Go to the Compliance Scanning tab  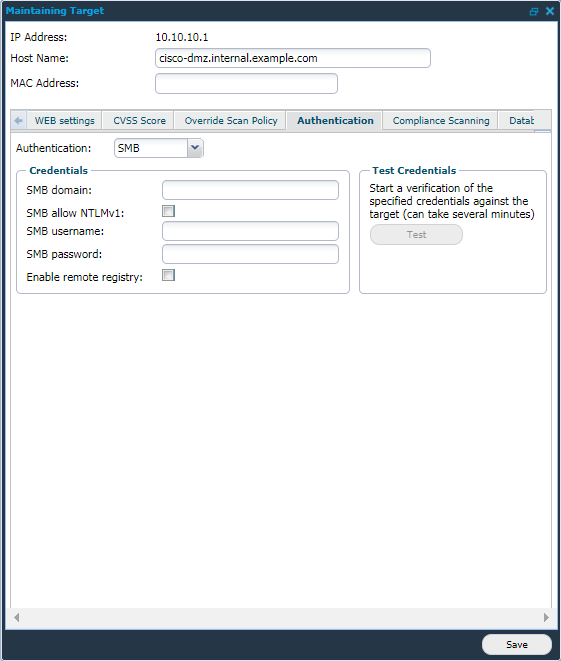(x=441, y=121)
